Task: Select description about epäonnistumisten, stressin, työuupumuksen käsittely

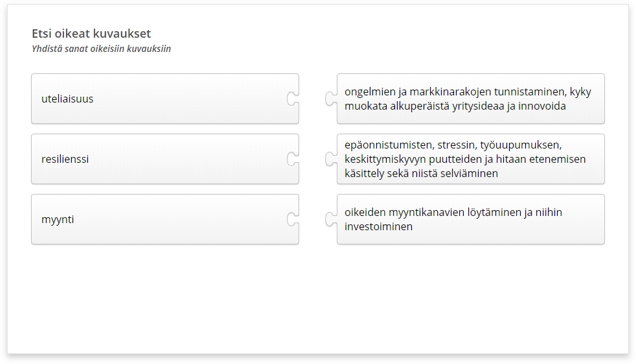Action: (471, 159)
